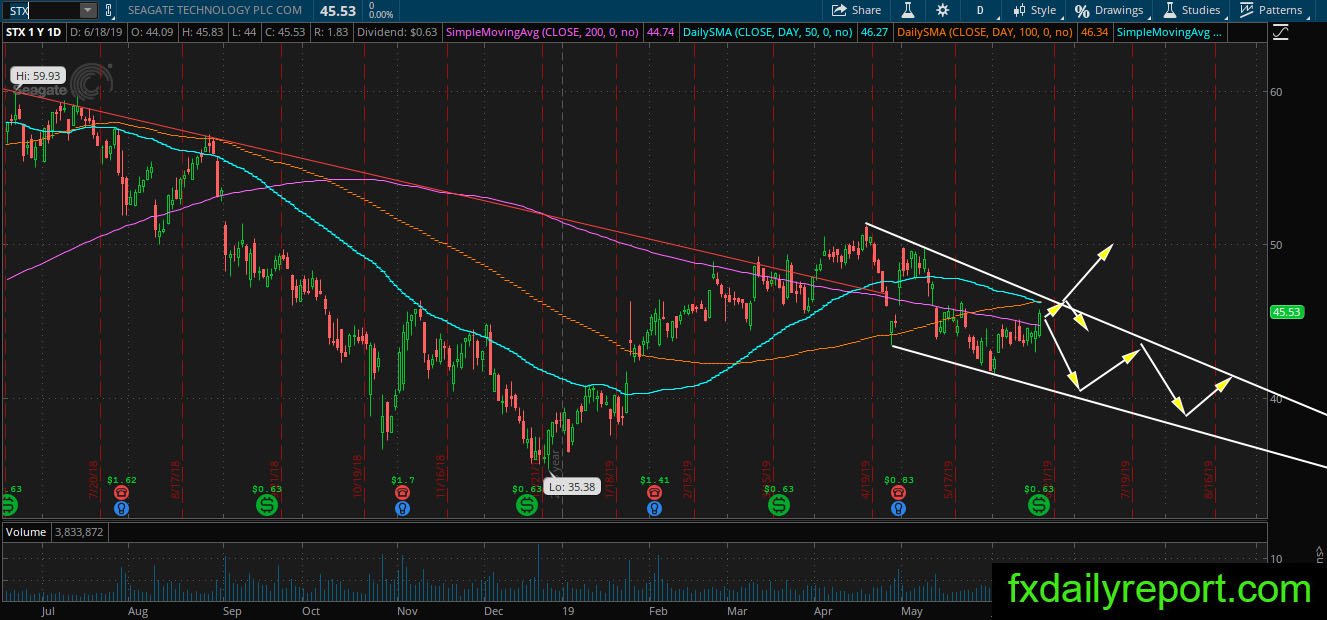Screen dimensions: 1327x620
Task: Click earnings lightbulb icon under $1.62
Action: (121, 508)
